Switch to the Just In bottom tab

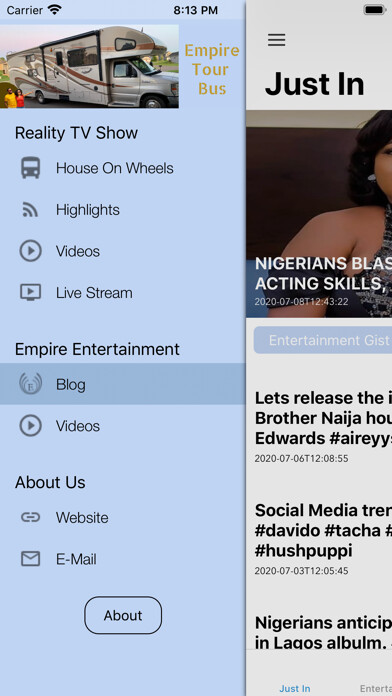pyautogui.click(x=295, y=688)
